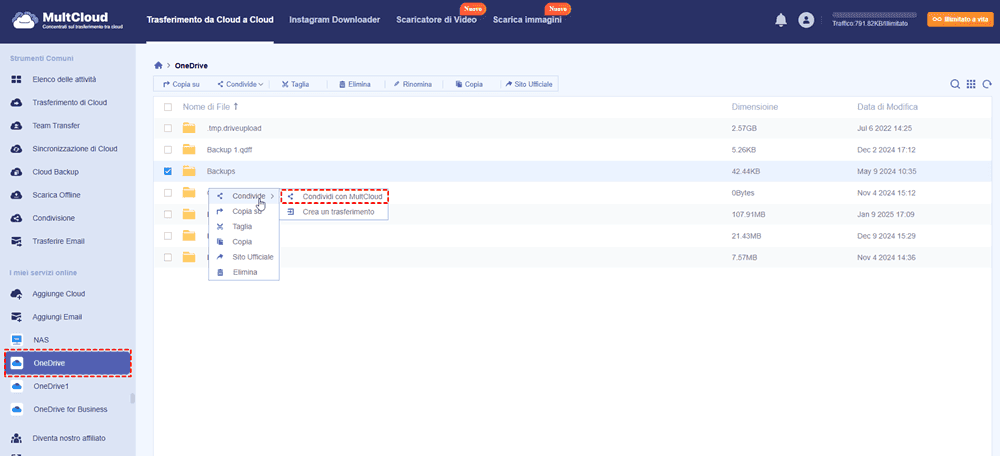Check checkbox of the 107.91MB row
The image size is (1000, 456).
point(168,214)
